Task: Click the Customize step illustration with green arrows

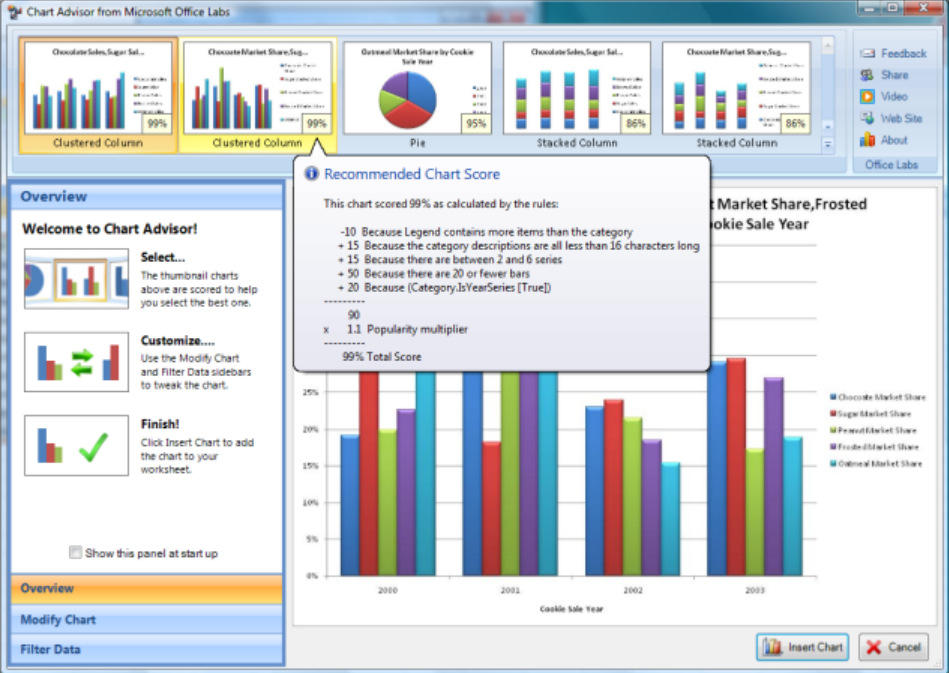Action: tap(76, 362)
